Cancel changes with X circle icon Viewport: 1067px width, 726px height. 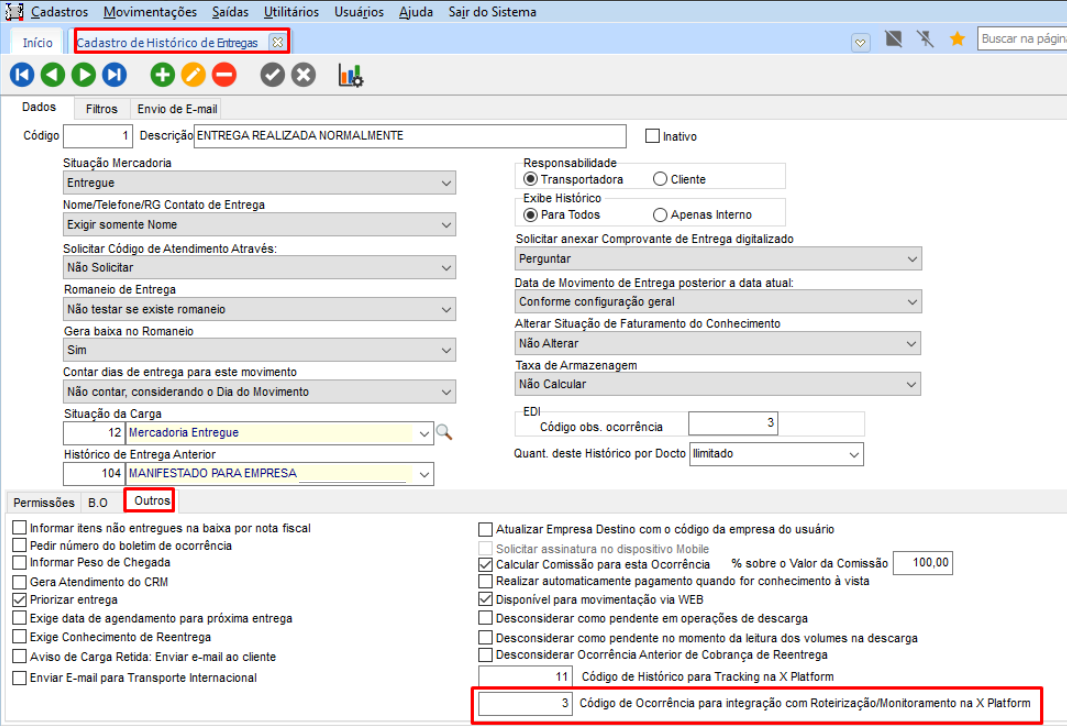303,75
